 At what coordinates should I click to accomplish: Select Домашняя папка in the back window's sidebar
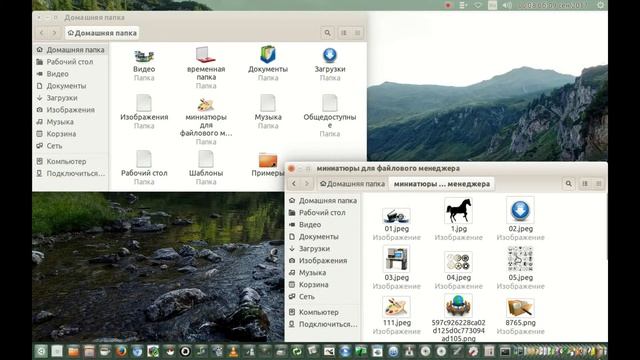70,50
